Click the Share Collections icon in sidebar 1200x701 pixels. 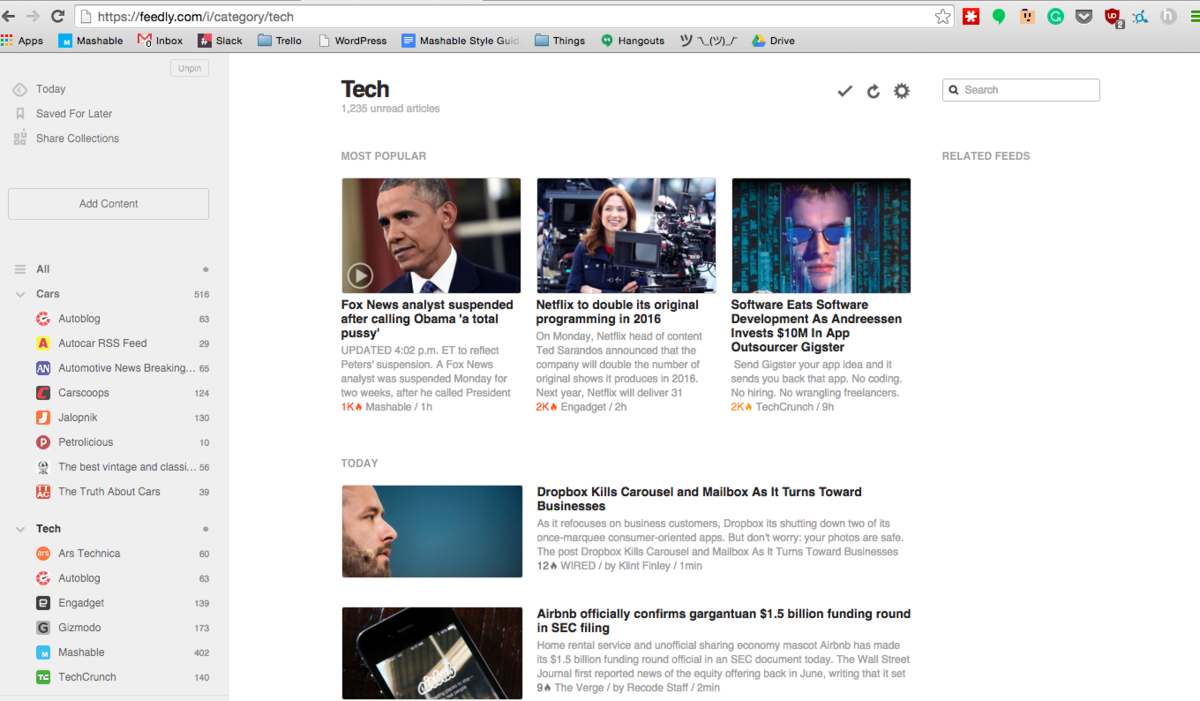(x=20, y=138)
